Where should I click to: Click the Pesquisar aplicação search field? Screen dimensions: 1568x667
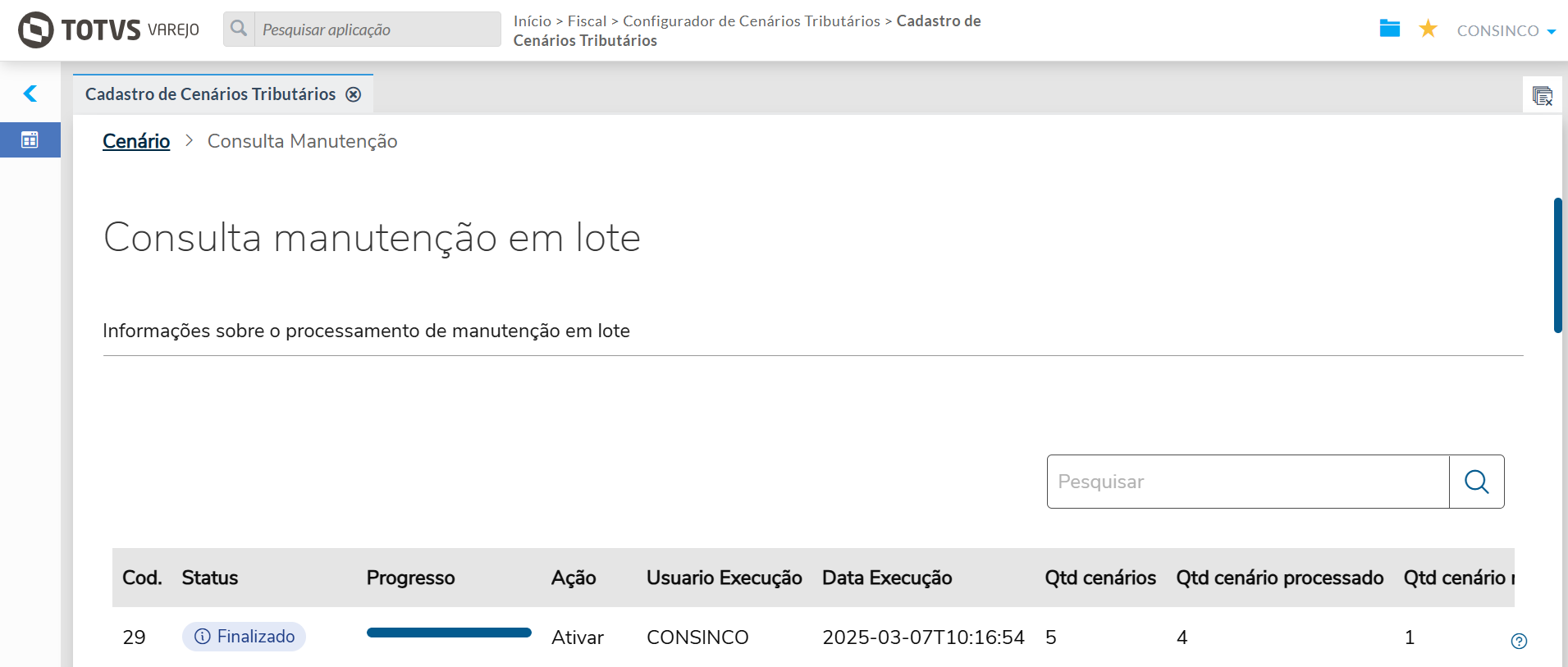(x=377, y=30)
